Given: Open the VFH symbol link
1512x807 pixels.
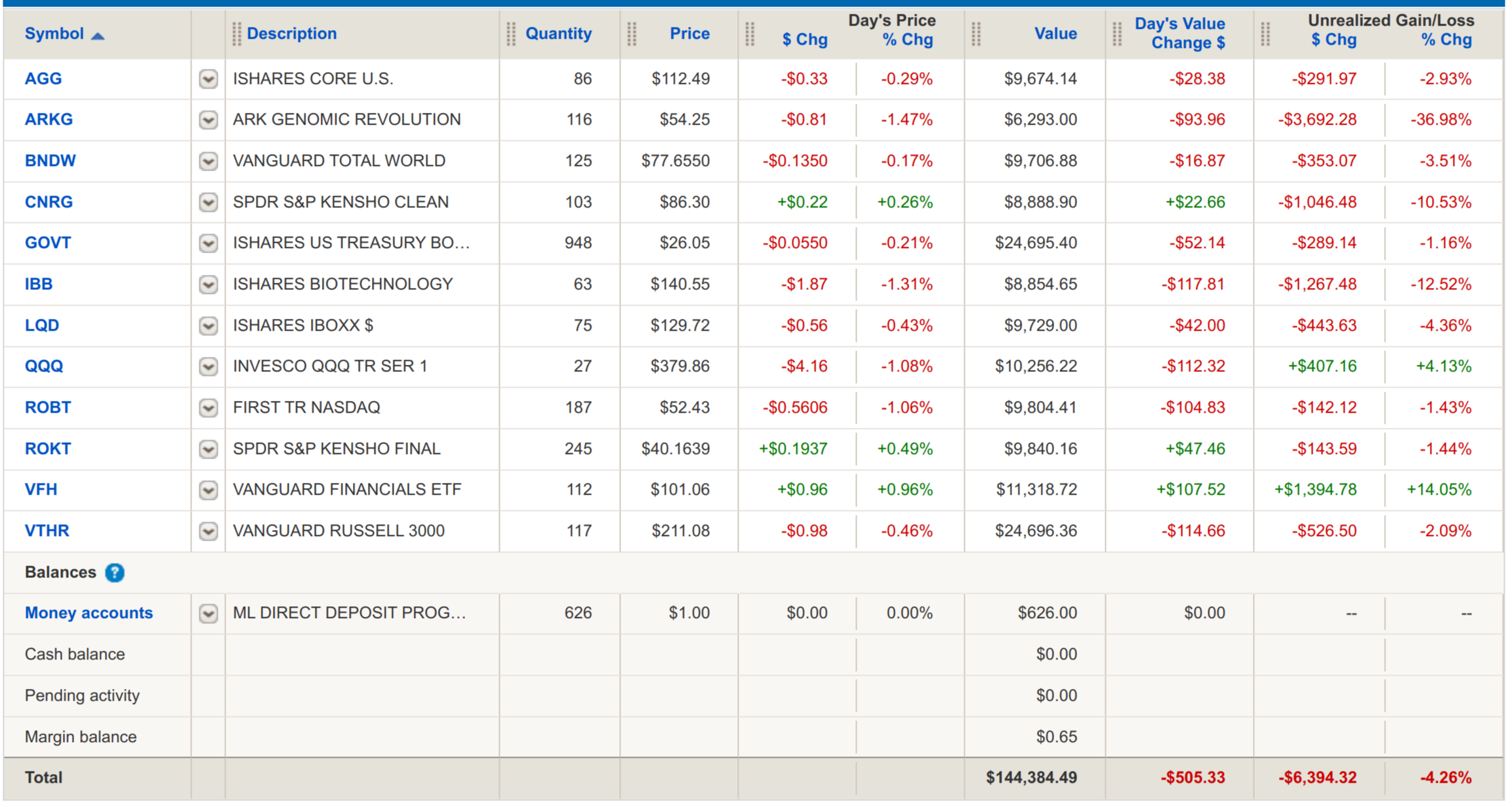Looking at the screenshot, I should [x=41, y=489].
